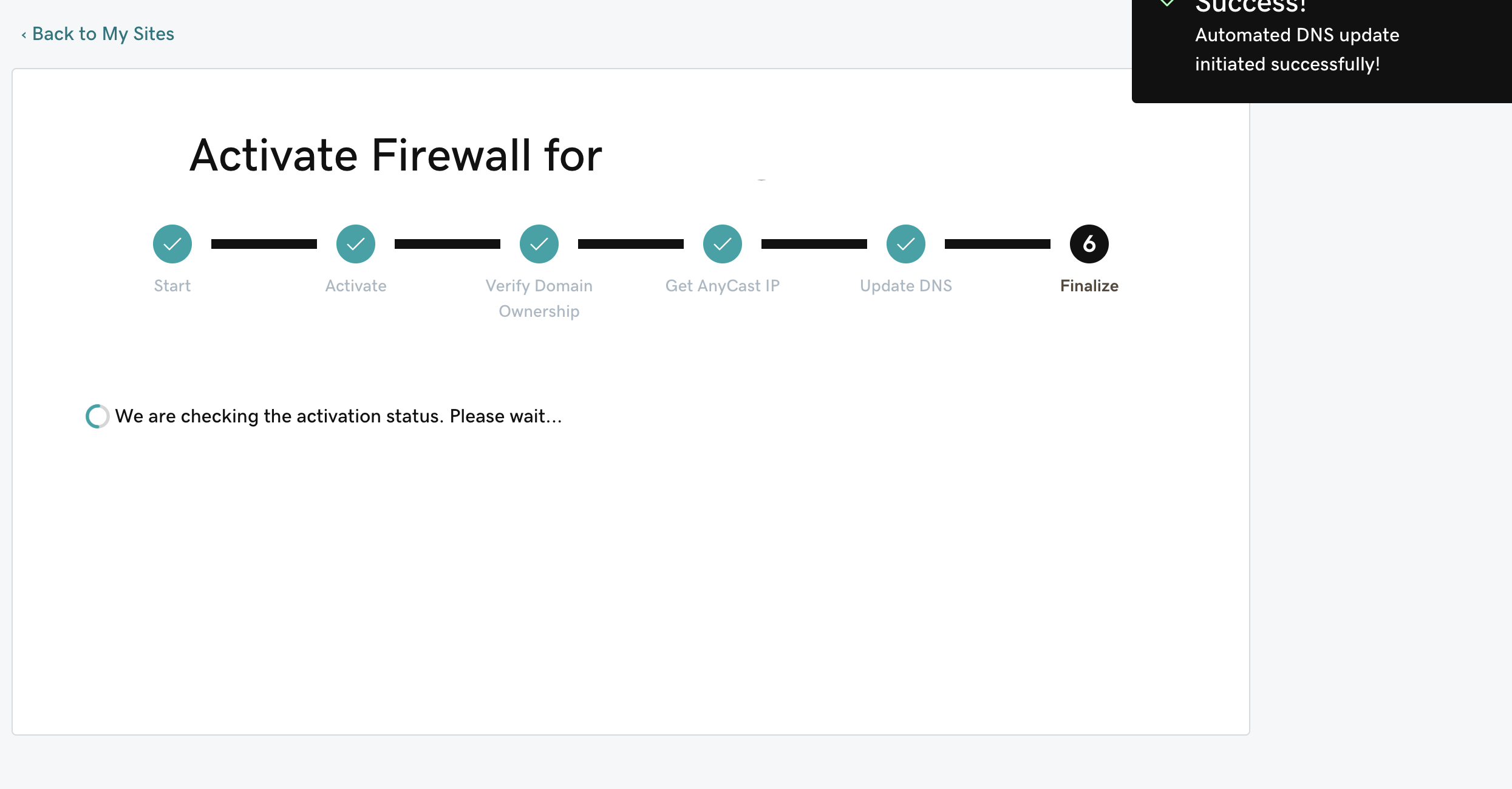Click the Verify Domain Ownership checkmark icon
Image resolution: width=1512 pixels, height=789 pixels.
point(538,243)
